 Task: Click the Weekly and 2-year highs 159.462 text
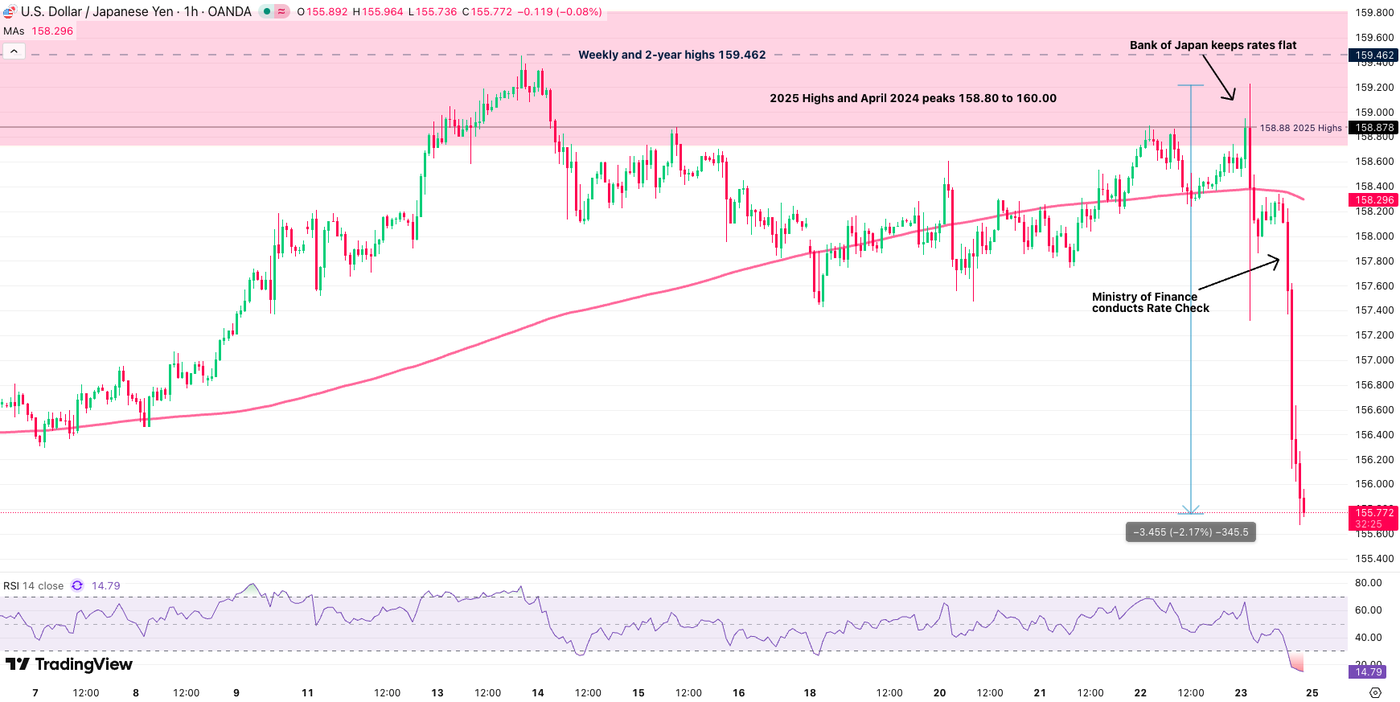[x=673, y=54]
